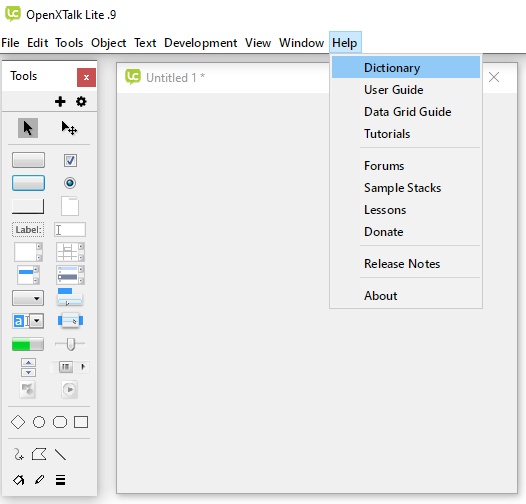Close the Untitled 1 stack window
The height and width of the screenshot is (504, 526).
pyautogui.click(x=494, y=77)
